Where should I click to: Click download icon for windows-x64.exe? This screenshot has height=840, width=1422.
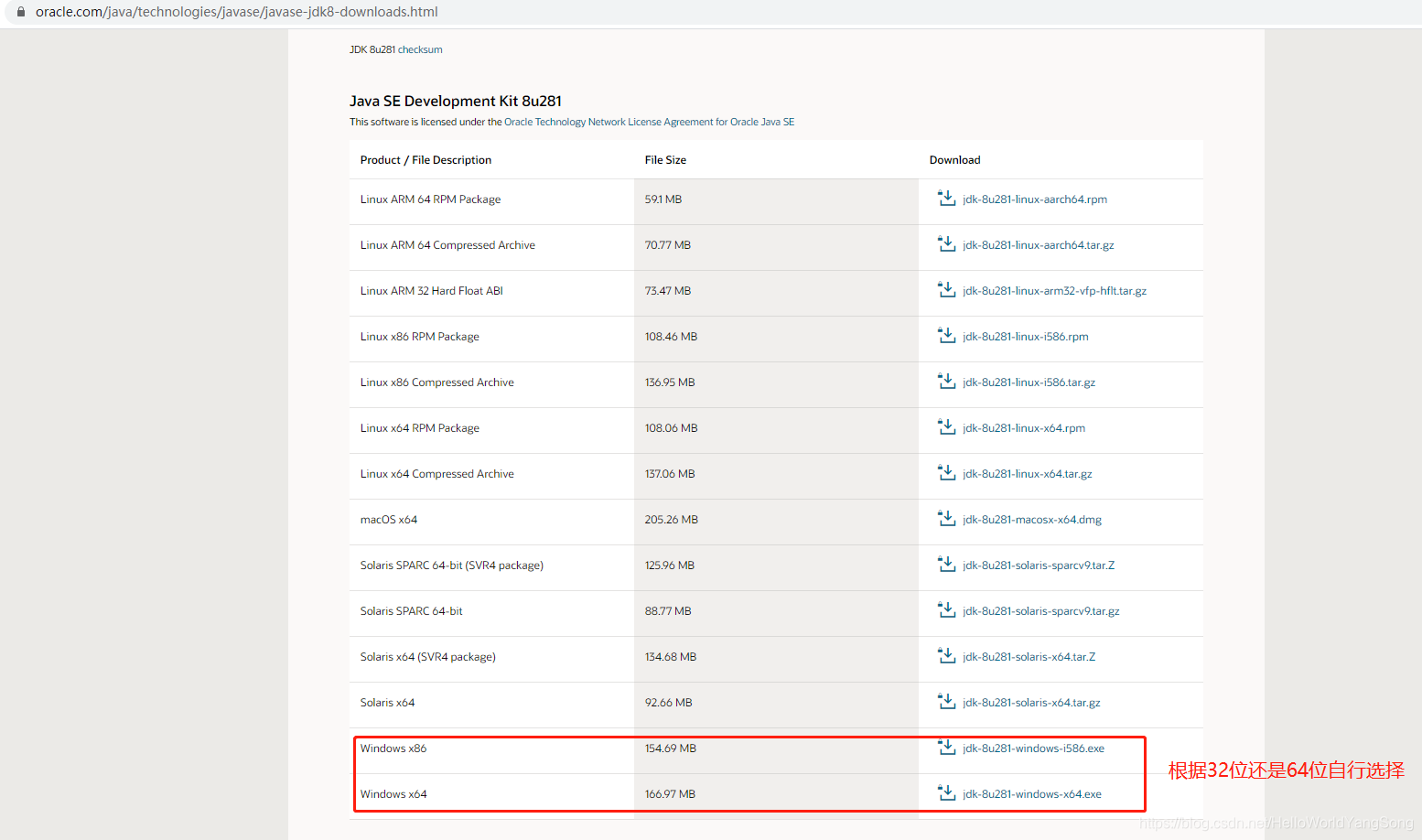[947, 792]
